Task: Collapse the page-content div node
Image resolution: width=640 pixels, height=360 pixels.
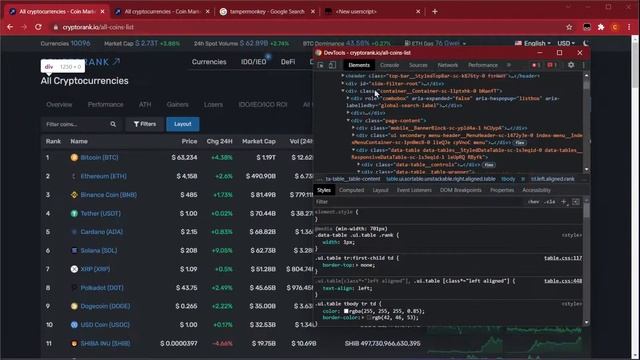Action: coord(348,120)
